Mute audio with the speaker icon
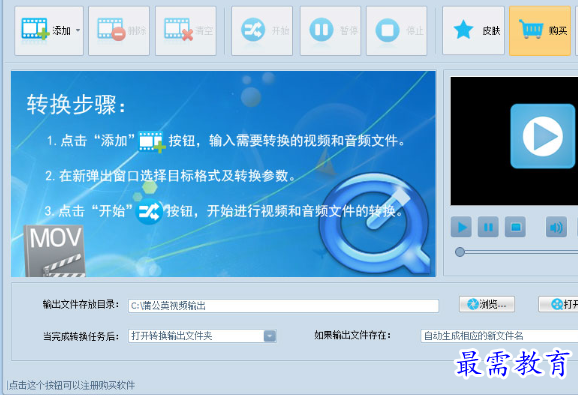The image size is (578, 395). pyautogui.click(x=556, y=227)
